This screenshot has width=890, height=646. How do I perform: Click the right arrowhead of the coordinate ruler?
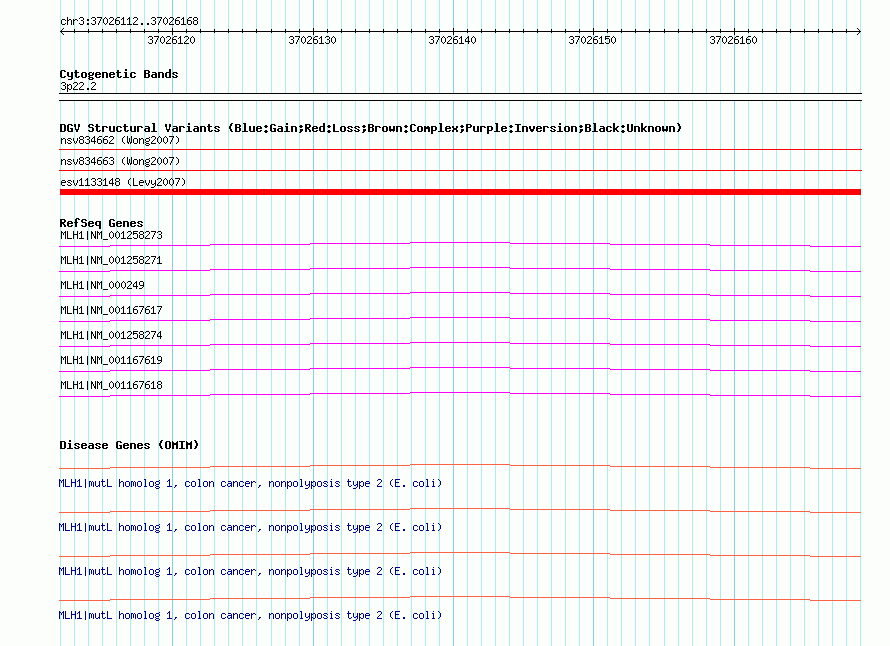pyautogui.click(x=858, y=31)
